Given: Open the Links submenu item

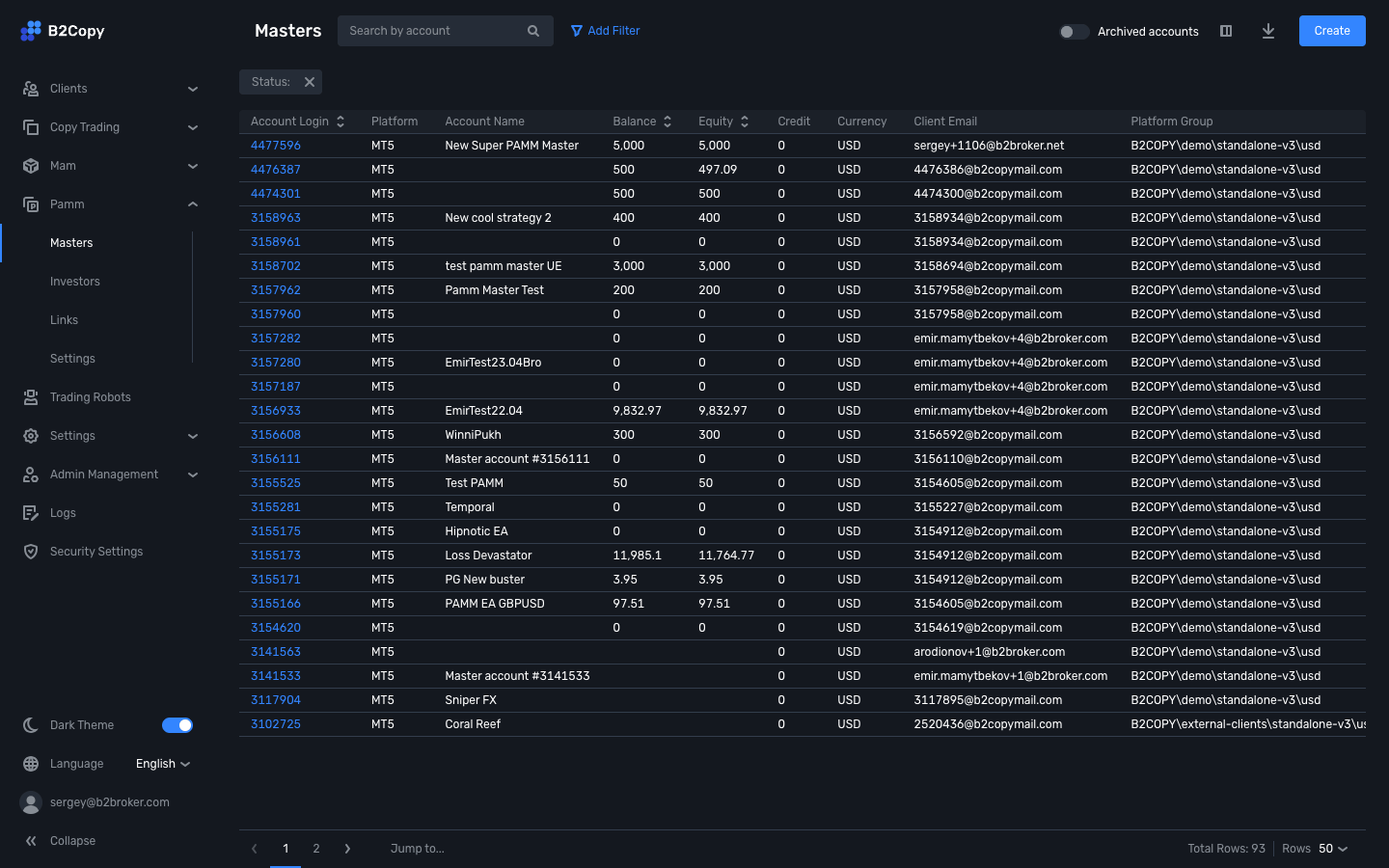Looking at the screenshot, I should pos(64,320).
